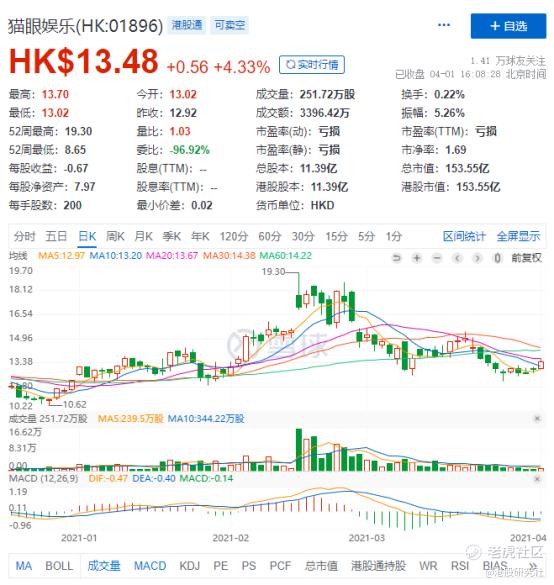Click the 实时行情 real-time quotes button
This screenshot has width=554, height=585.
click(312, 65)
